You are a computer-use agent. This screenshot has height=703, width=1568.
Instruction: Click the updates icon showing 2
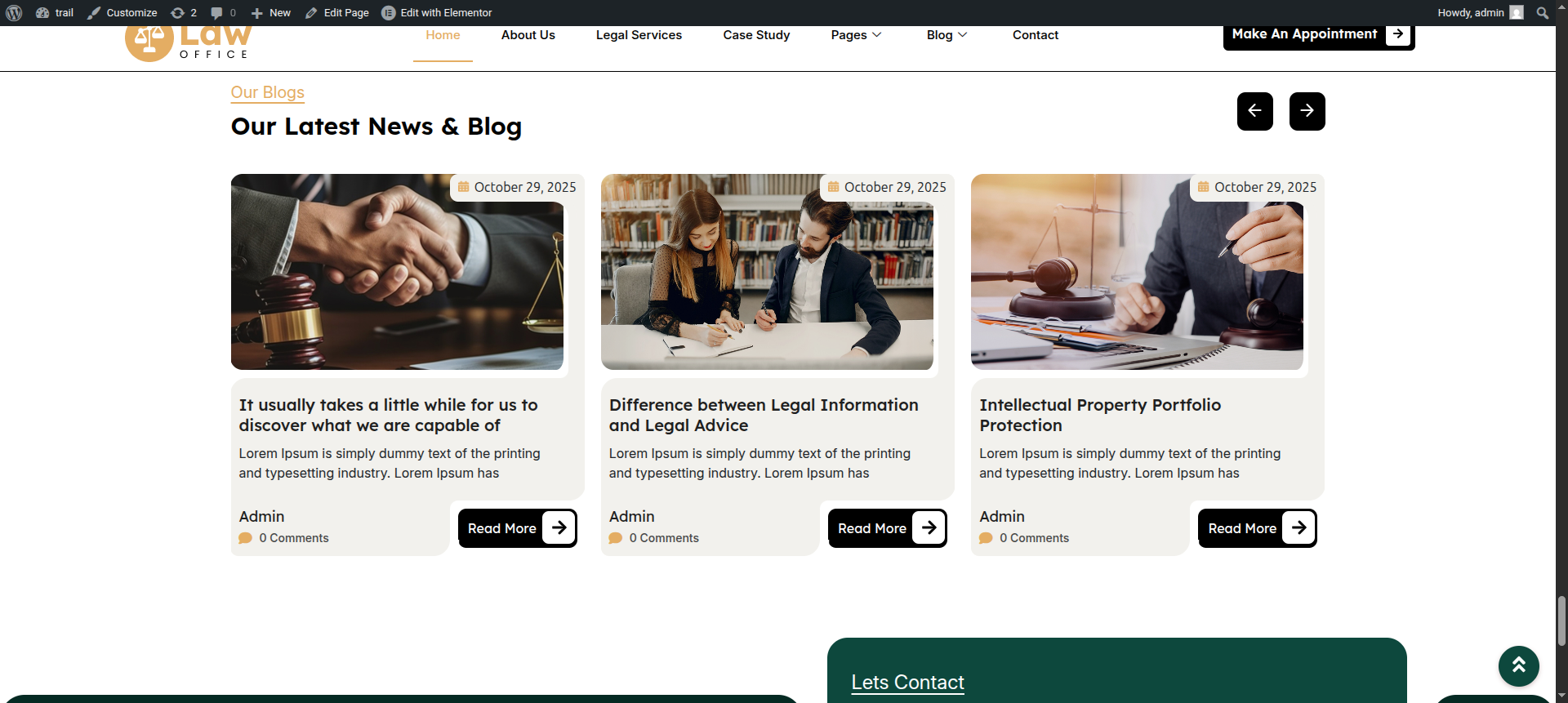[184, 13]
